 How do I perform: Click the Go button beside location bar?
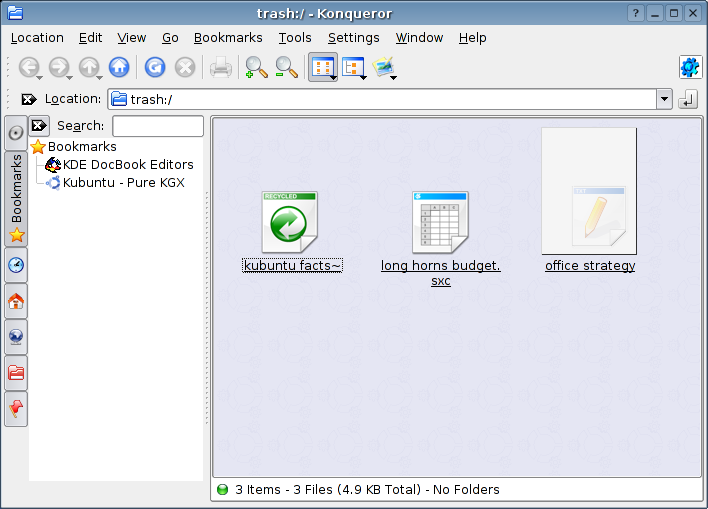688,99
